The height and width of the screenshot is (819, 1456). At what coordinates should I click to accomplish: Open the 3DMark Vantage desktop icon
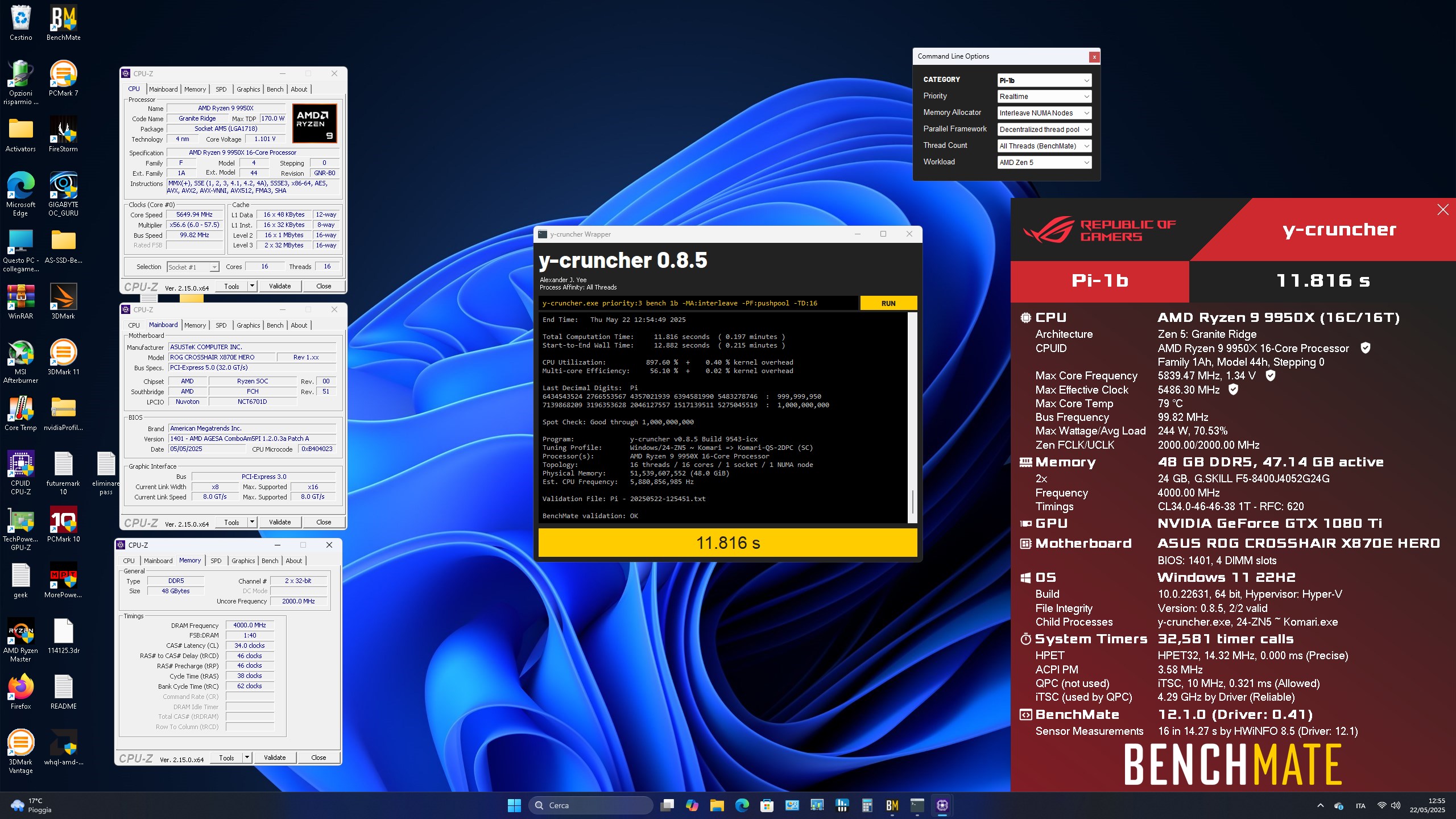point(20,751)
